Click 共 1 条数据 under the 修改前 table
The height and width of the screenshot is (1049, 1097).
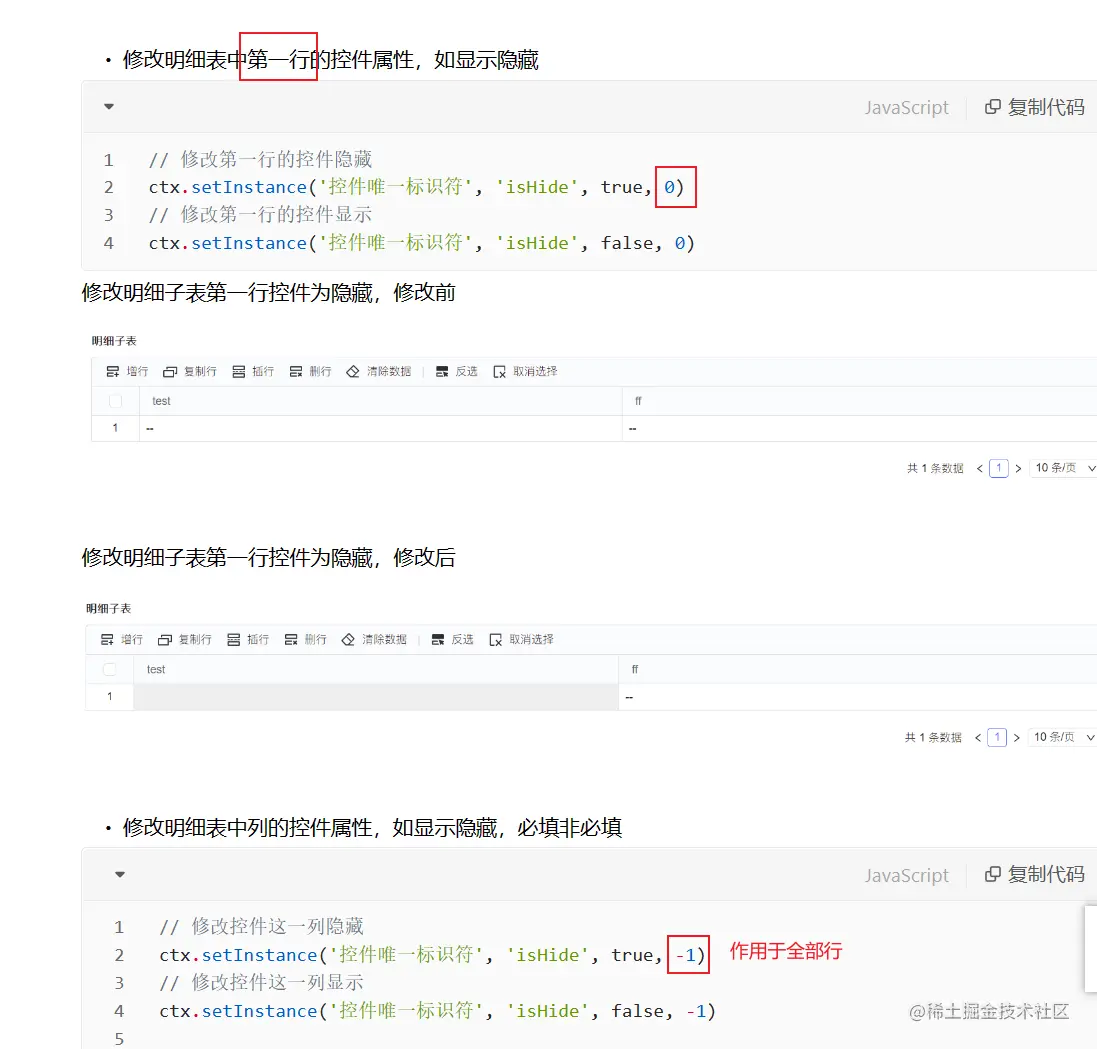(935, 468)
